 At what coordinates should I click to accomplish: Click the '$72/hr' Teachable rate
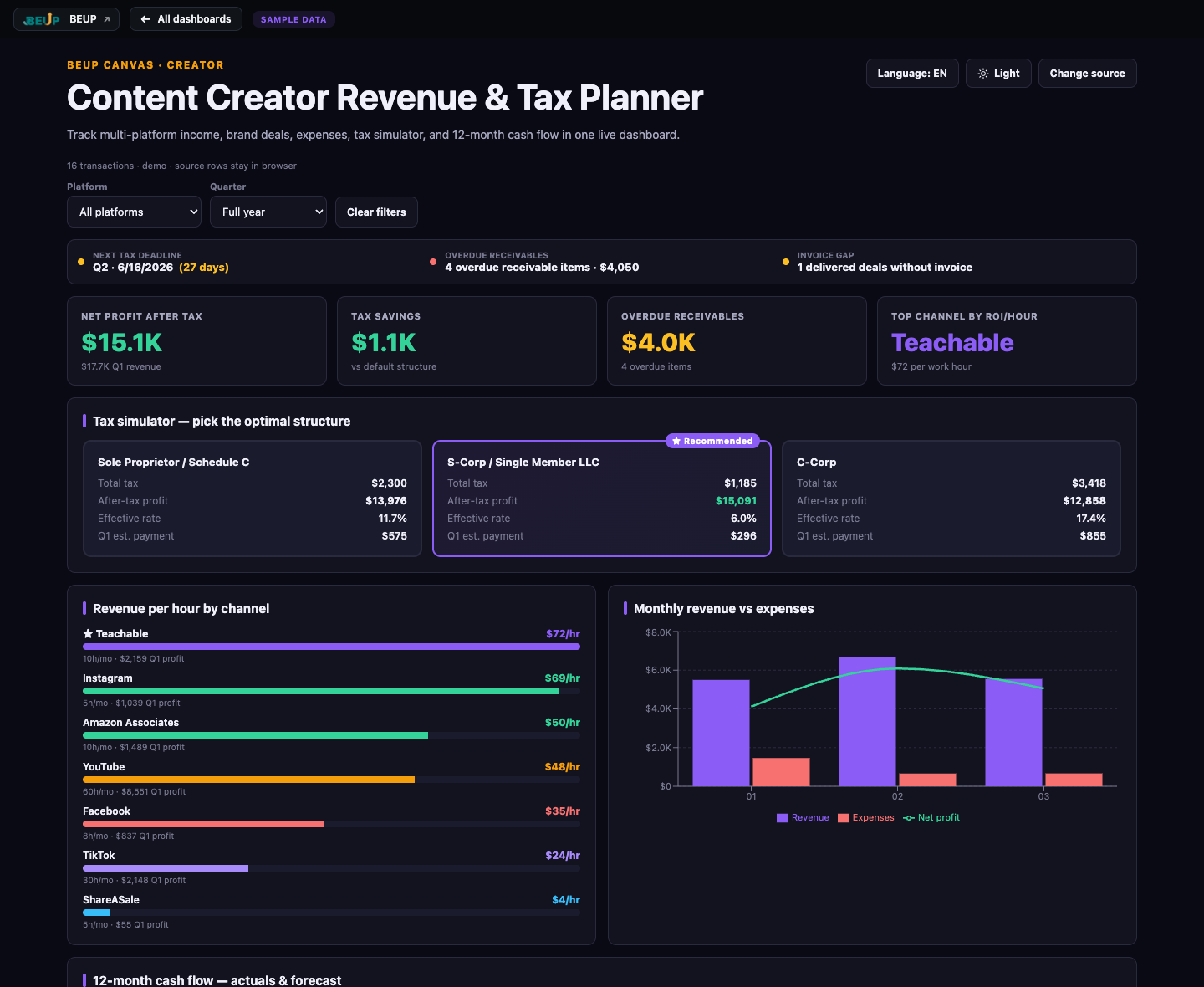[x=563, y=634]
